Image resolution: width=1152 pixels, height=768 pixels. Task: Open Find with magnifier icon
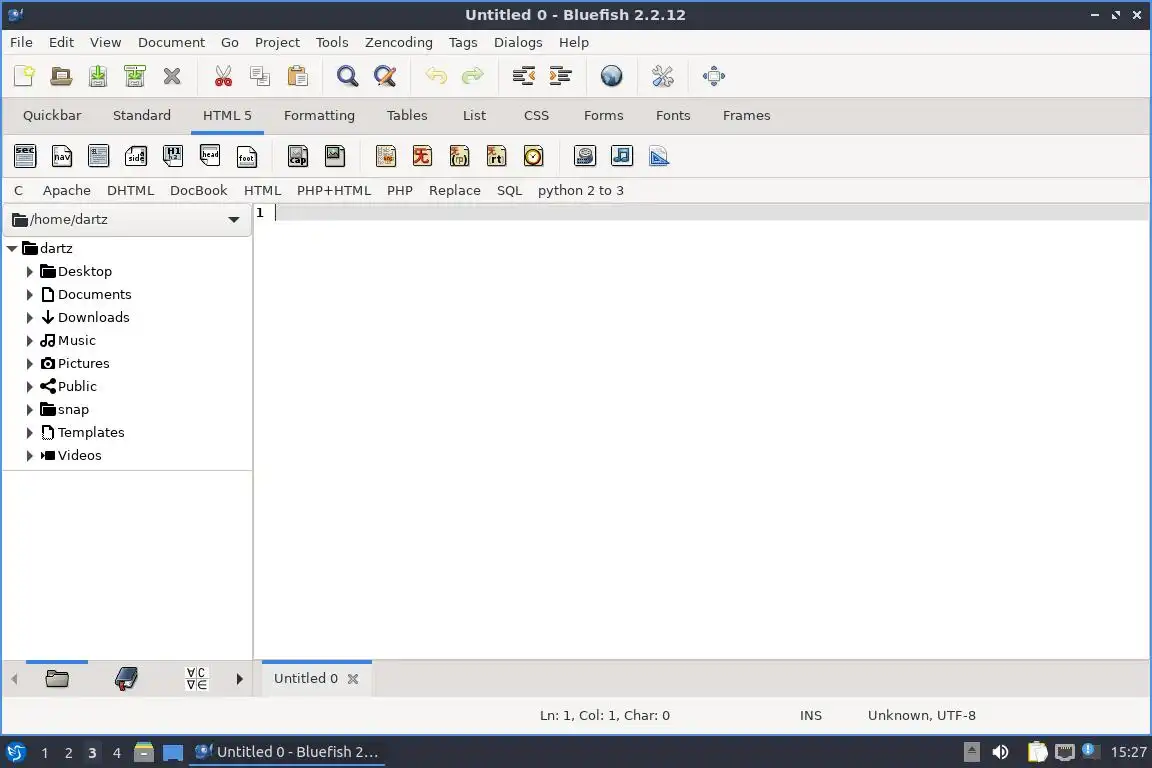pyautogui.click(x=348, y=76)
